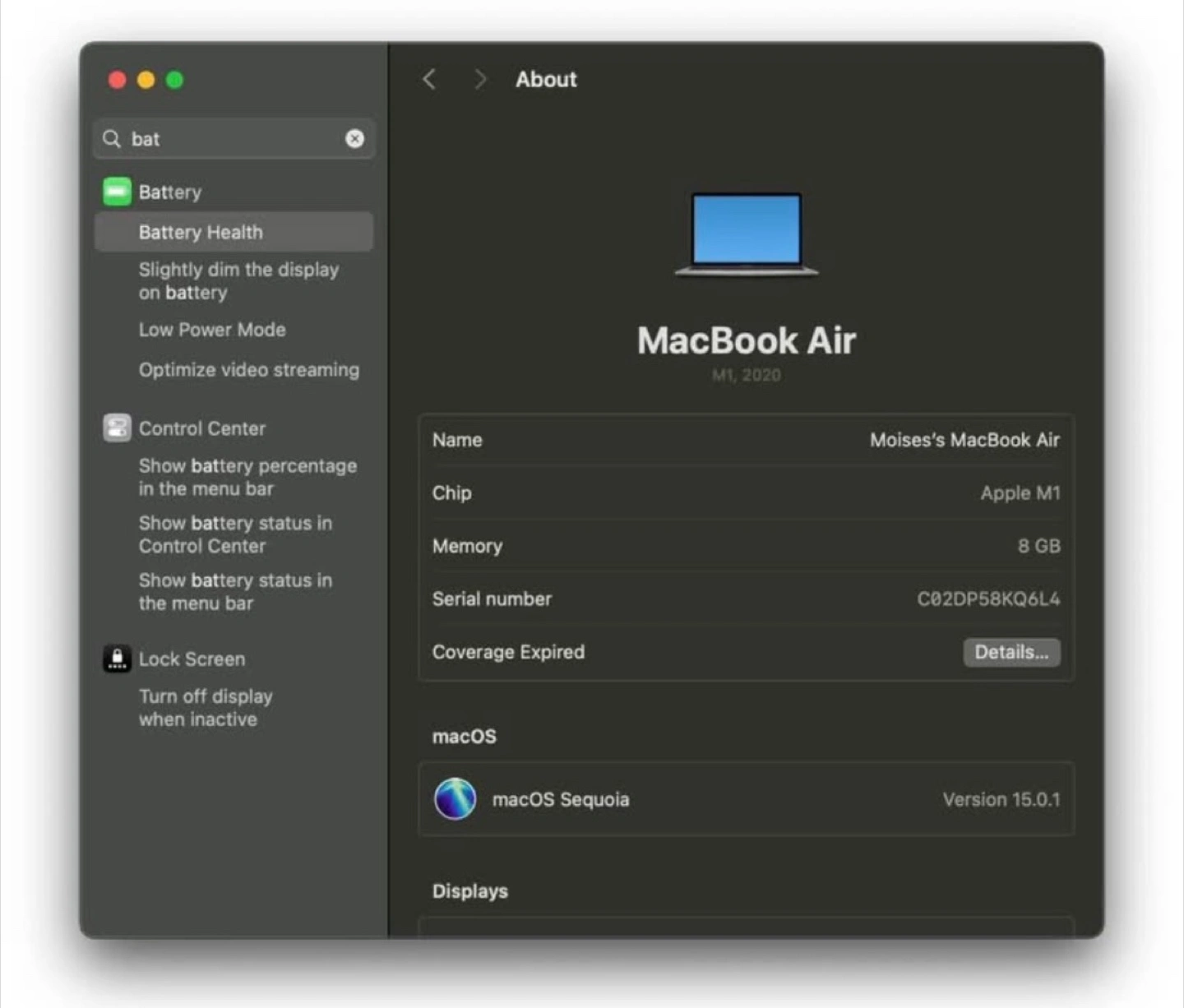This screenshot has width=1184, height=1008.
Task: Click the 'macOS Sequoia' label
Action: point(561,799)
